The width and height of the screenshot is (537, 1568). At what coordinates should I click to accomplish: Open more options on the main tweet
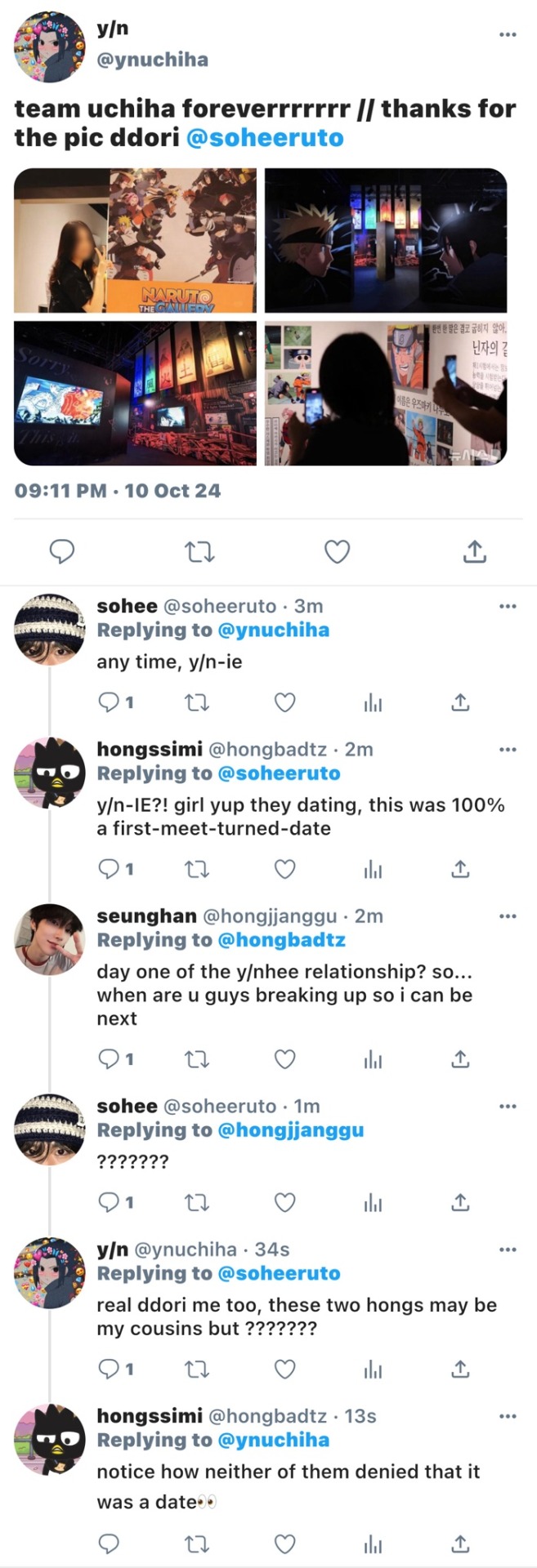[x=508, y=35]
